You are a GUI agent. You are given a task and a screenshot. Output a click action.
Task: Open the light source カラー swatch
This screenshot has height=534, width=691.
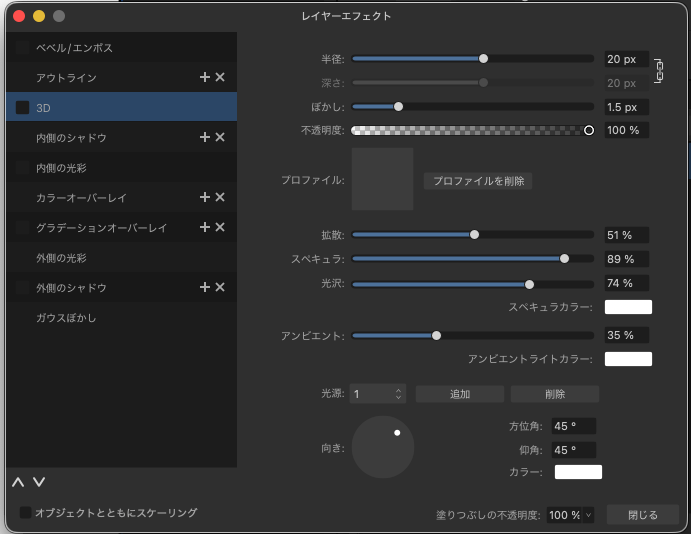[578, 472]
